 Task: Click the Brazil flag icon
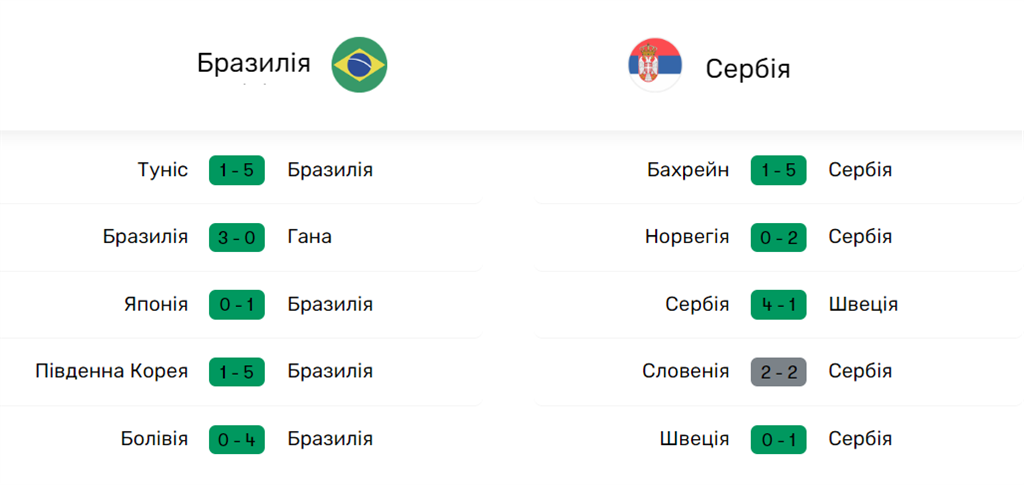click(x=359, y=65)
